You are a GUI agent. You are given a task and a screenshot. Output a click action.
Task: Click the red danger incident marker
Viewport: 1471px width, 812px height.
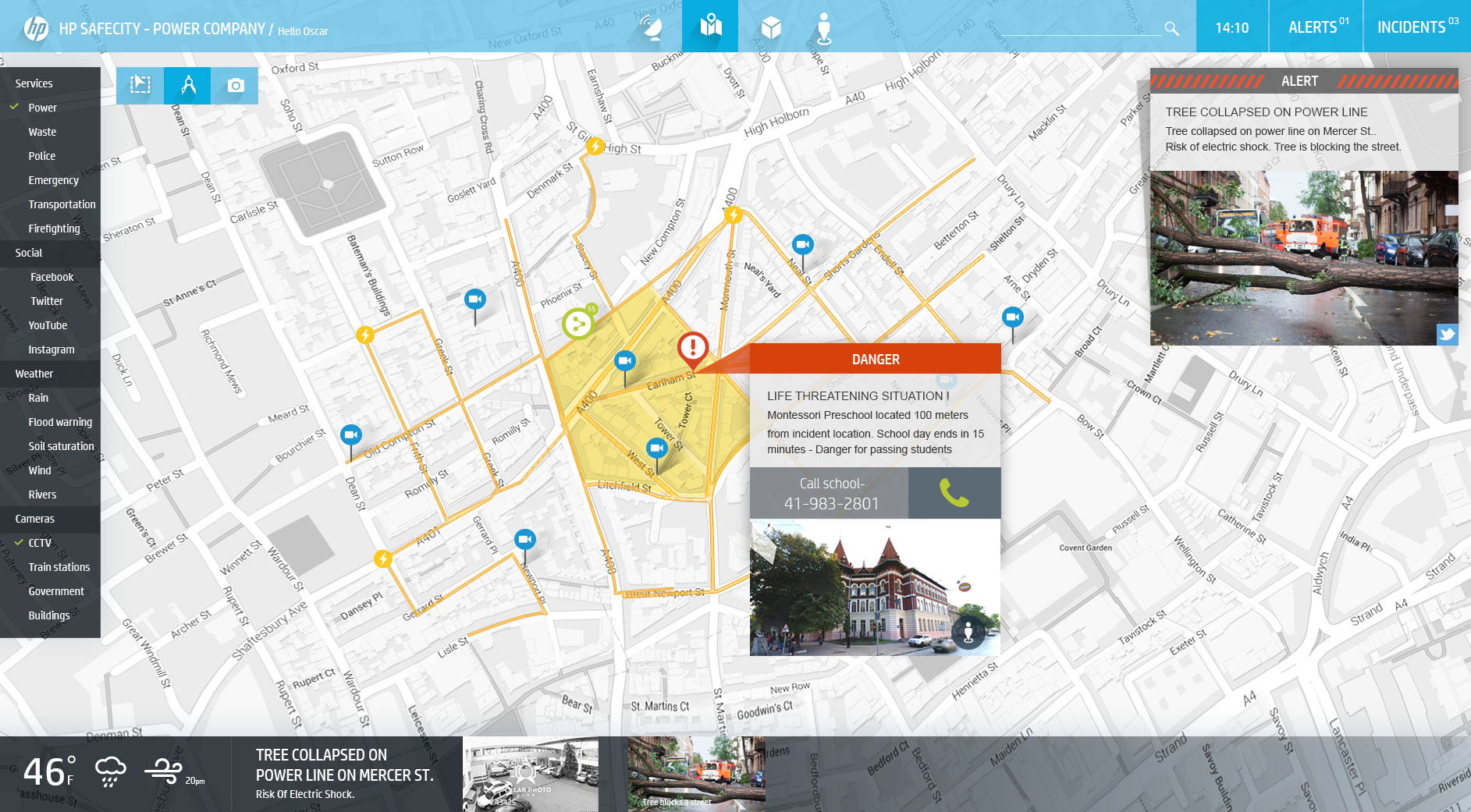point(693,349)
